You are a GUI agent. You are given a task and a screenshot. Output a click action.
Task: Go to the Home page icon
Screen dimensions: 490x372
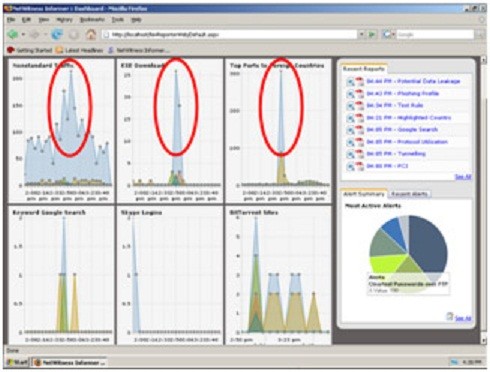90,34
